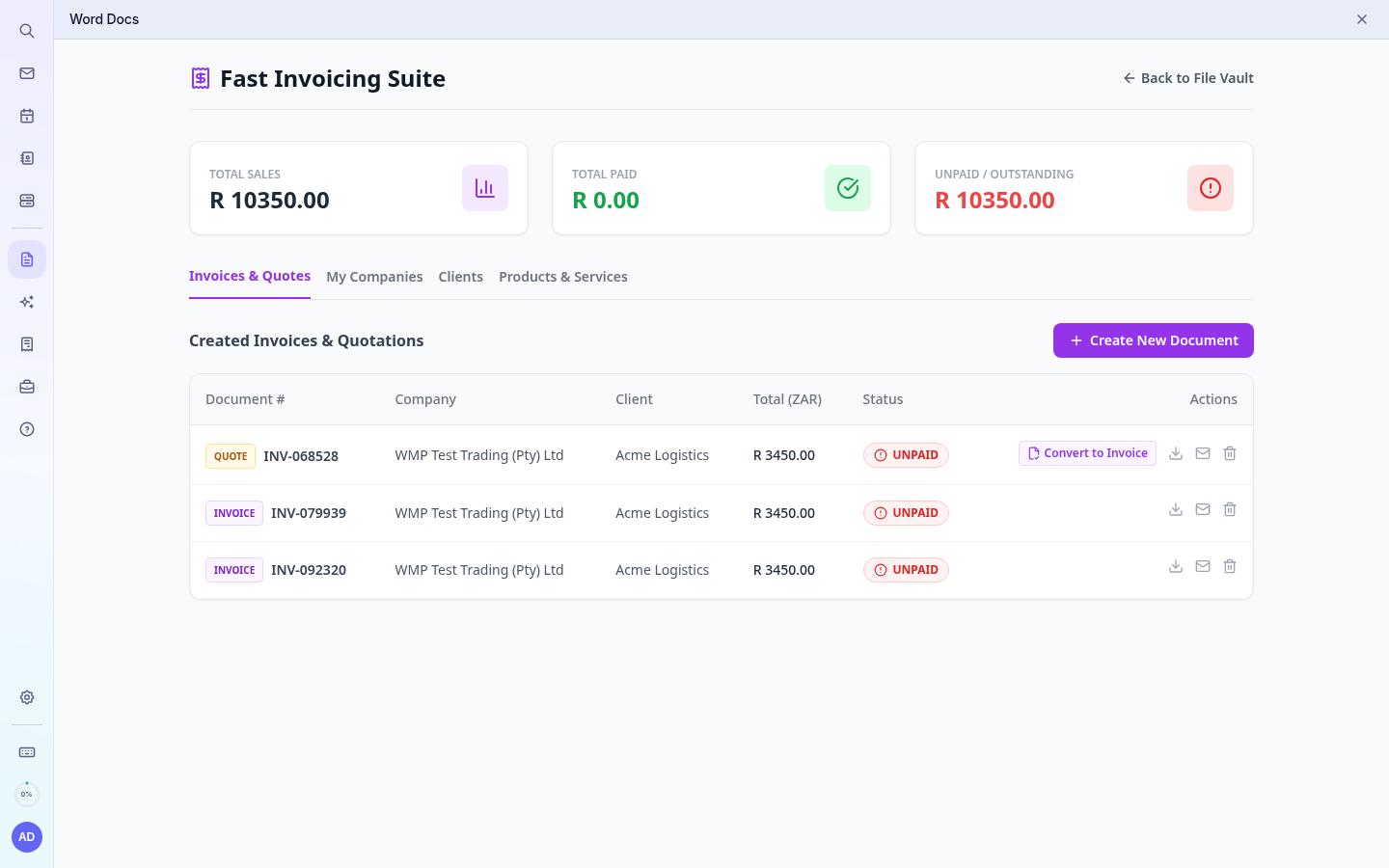This screenshot has width=1389, height=868.
Task: Click the 0% progress indicator
Action: pyautogui.click(x=27, y=795)
